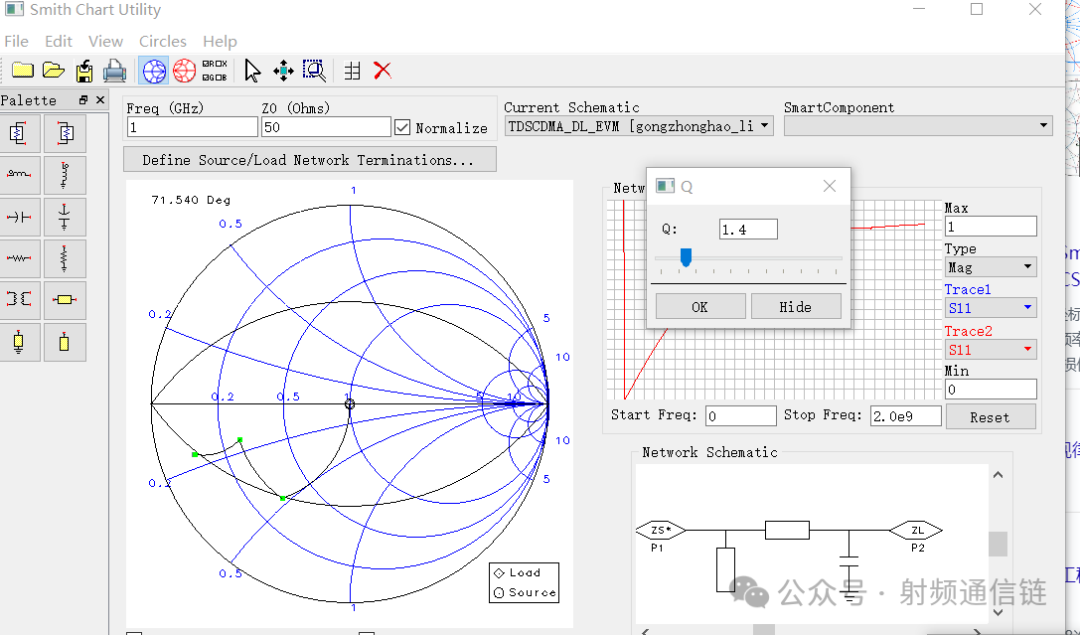Open the Trace1 S11 dropdown
1080x635 pixels.
click(x=990, y=308)
